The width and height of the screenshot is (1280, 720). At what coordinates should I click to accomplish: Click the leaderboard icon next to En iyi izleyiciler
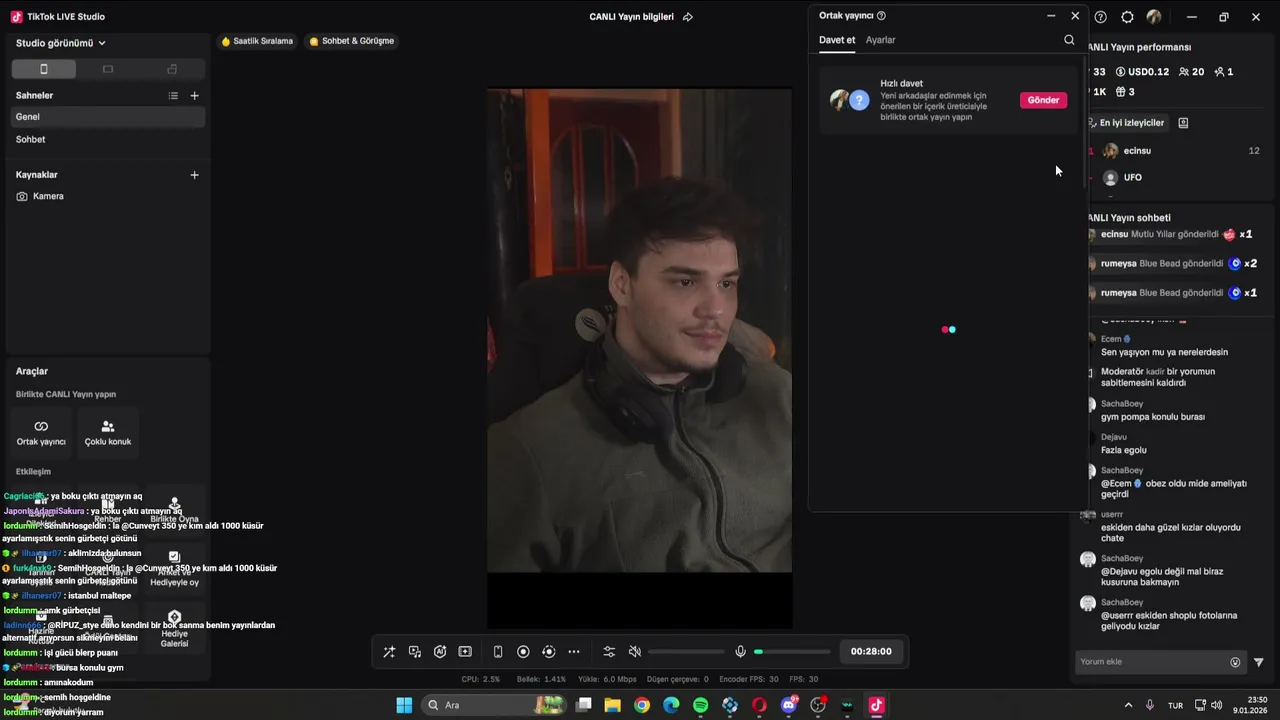[x=1183, y=123]
